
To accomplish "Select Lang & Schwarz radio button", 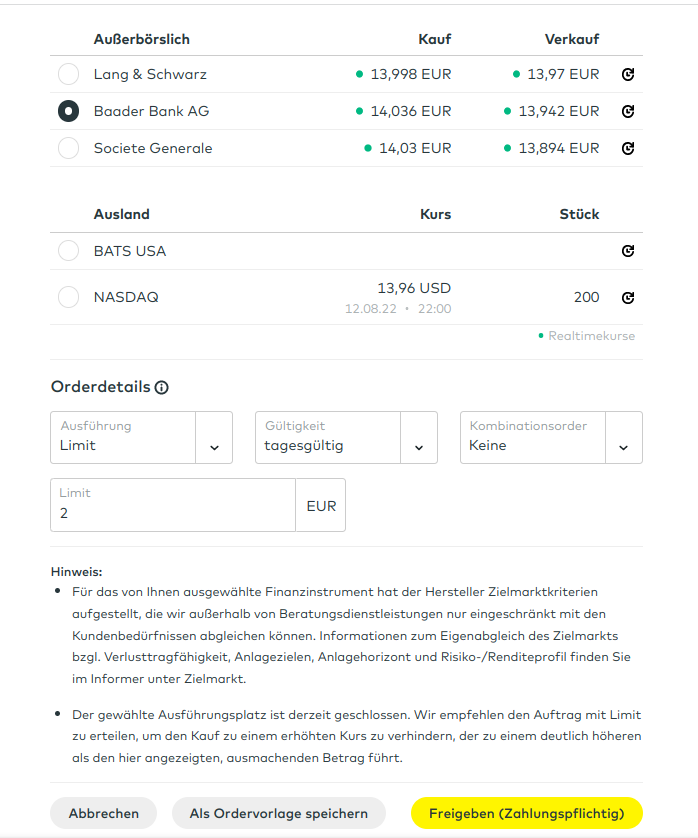I will pos(68,74).
